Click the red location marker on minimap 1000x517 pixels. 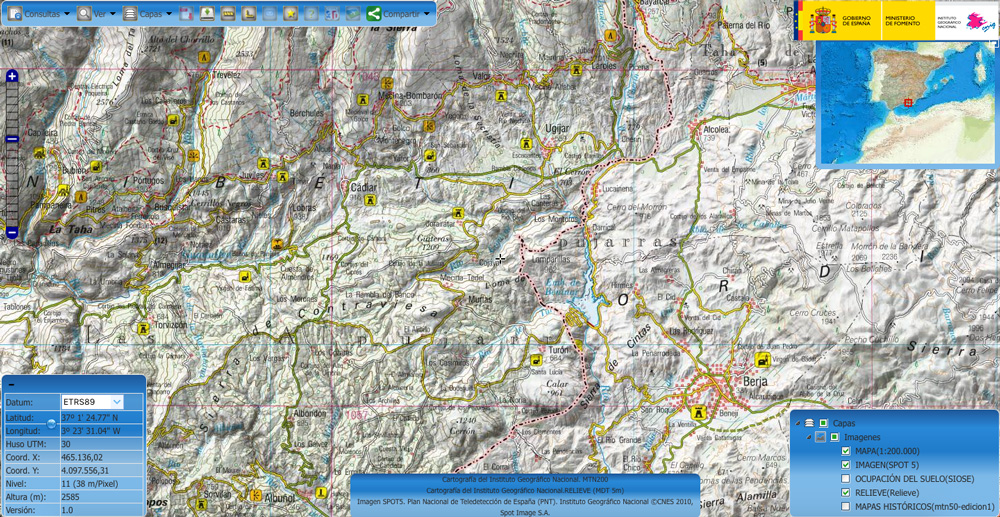(x=908, y=103)
